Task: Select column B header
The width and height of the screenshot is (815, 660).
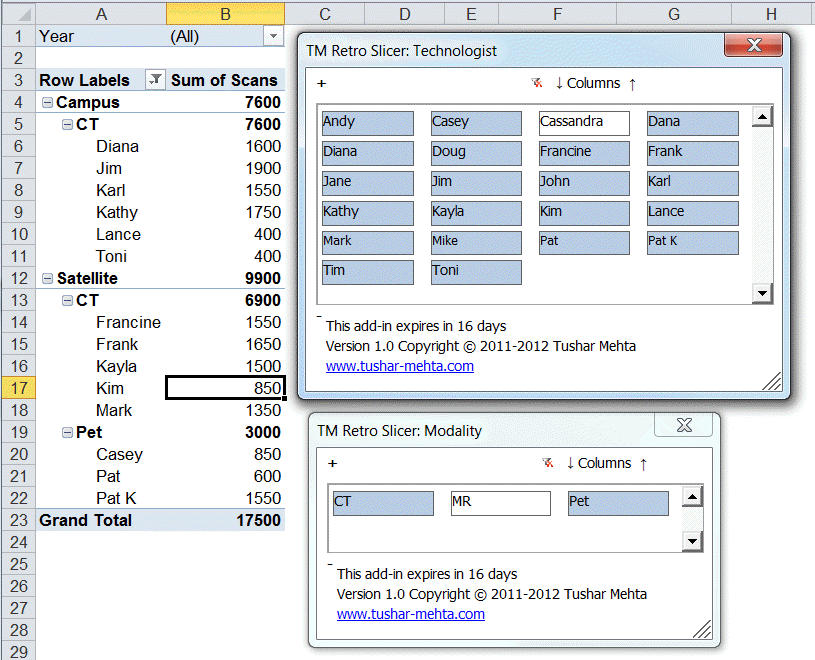Action: (225, 13)
